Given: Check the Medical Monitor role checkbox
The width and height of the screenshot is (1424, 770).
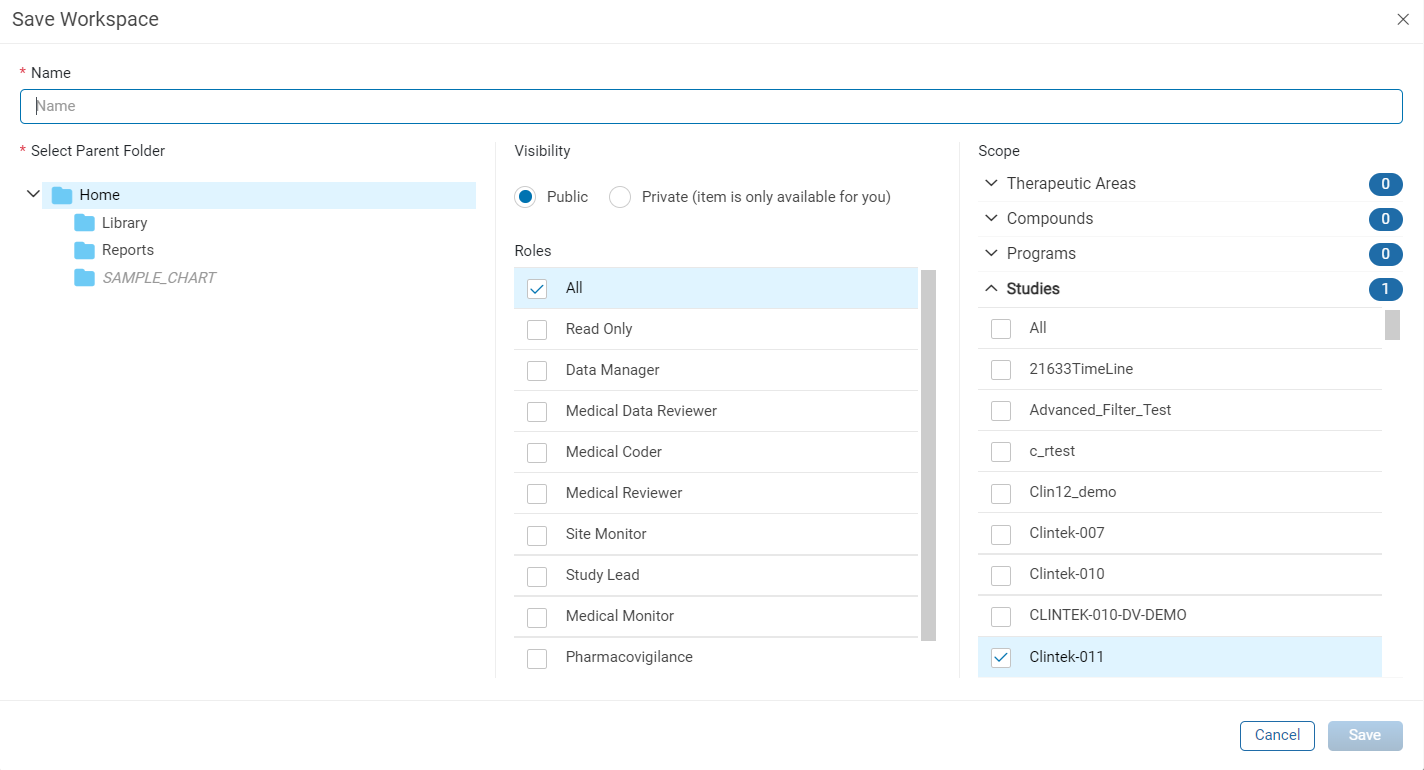Looking at the screenshot, I should [537, 616].
